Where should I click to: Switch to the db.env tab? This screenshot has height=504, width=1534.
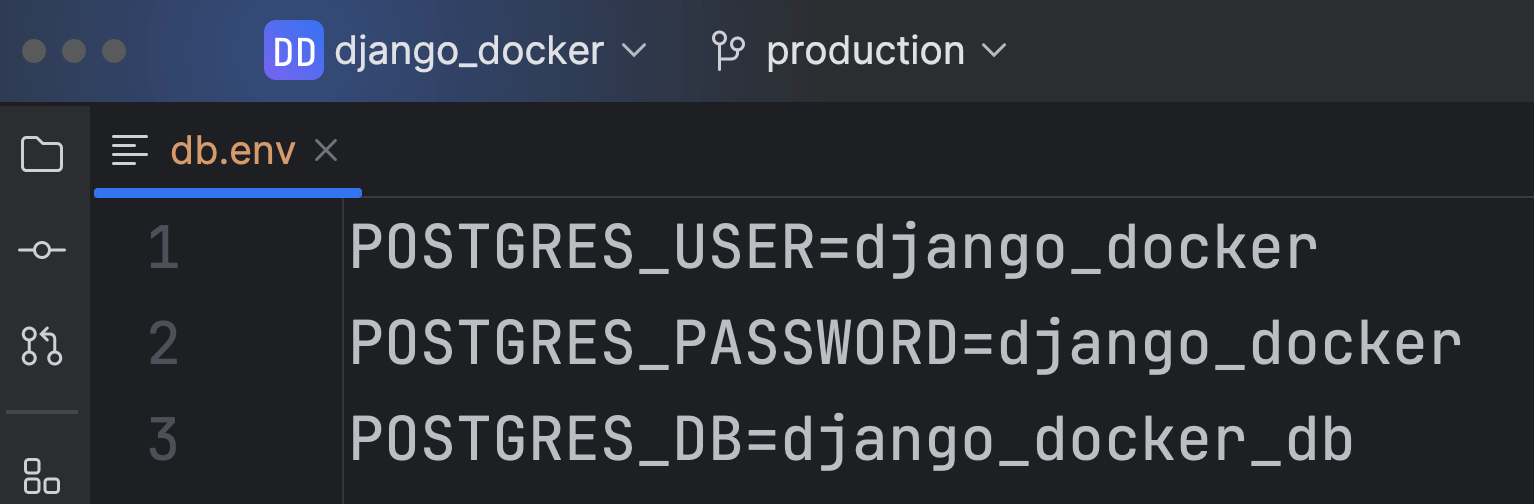point(233,151)
